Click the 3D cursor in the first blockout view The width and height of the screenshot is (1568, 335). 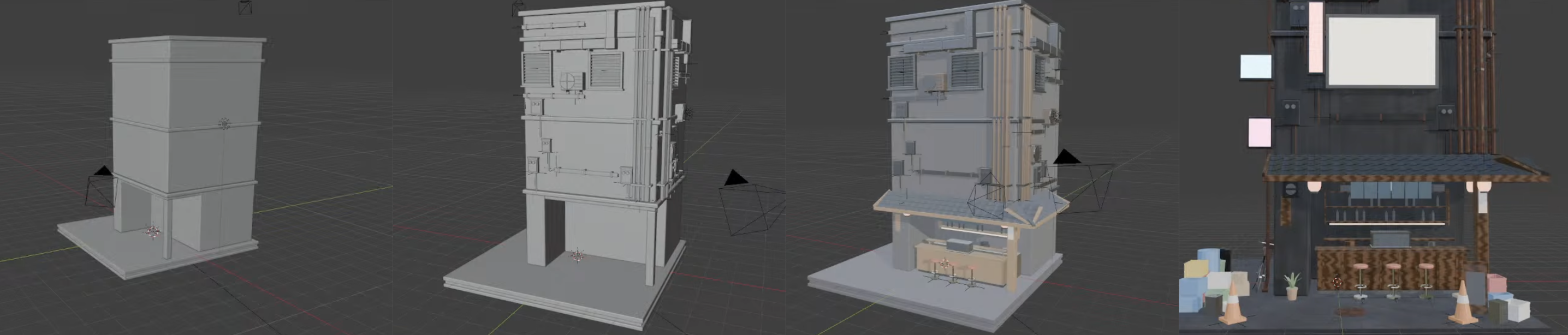pyautogui.click(x=153, y=231)
